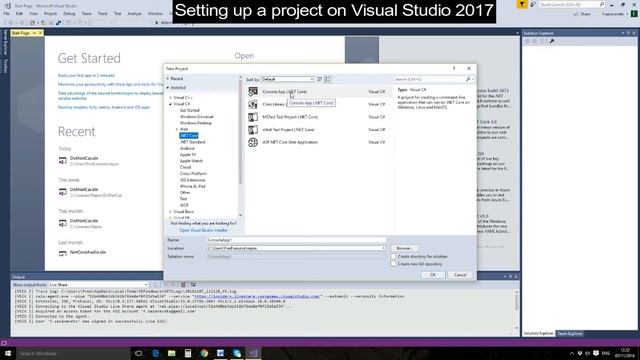Collapse the Installed templates node

(168, 88)
